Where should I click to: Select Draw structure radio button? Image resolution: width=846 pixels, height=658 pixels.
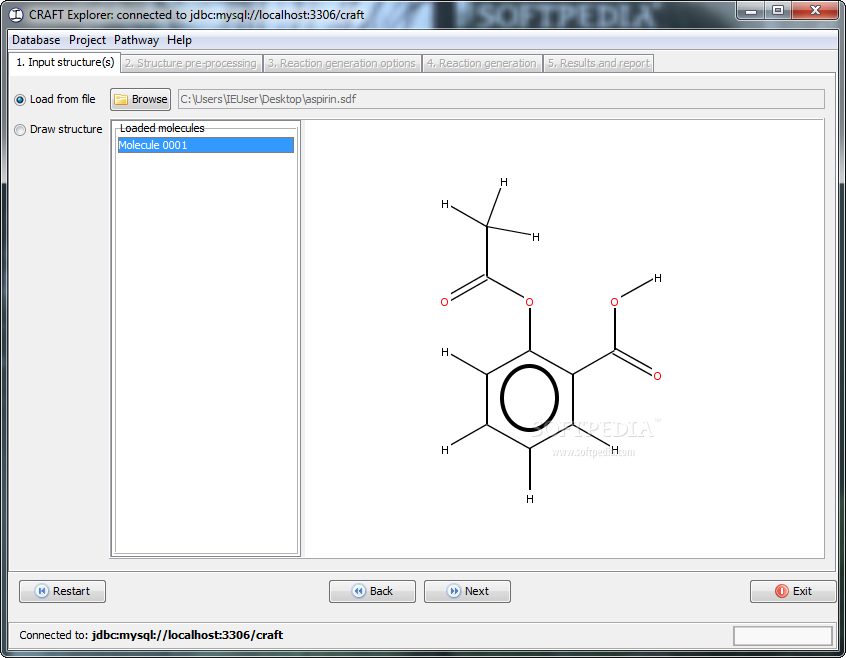click(20, 130)
